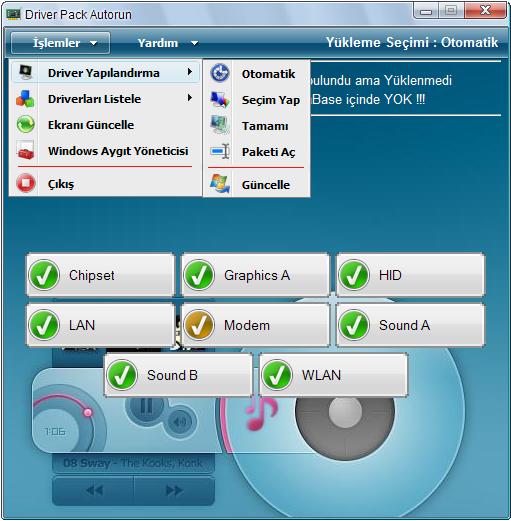Screen dimensions: 511x521
Task: Toggle the Graphics A green checkmark
Action: pyautogui.click(x=199, y=275)
